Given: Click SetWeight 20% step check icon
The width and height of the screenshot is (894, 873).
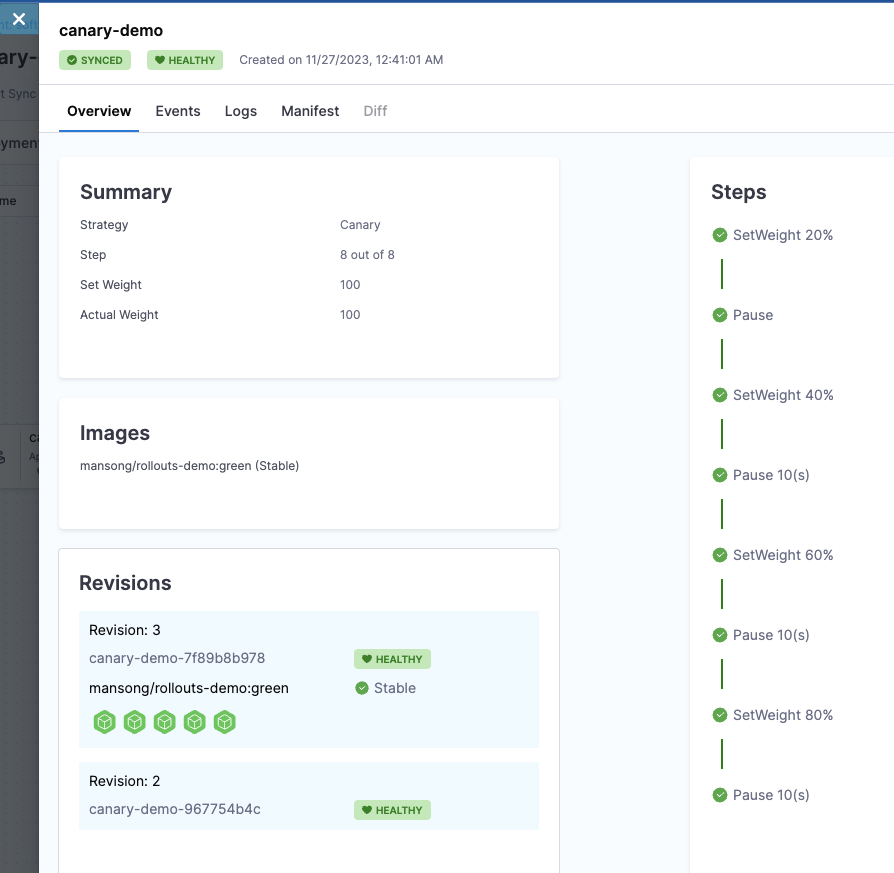Looking at the screenshot, I should (720, 235).
